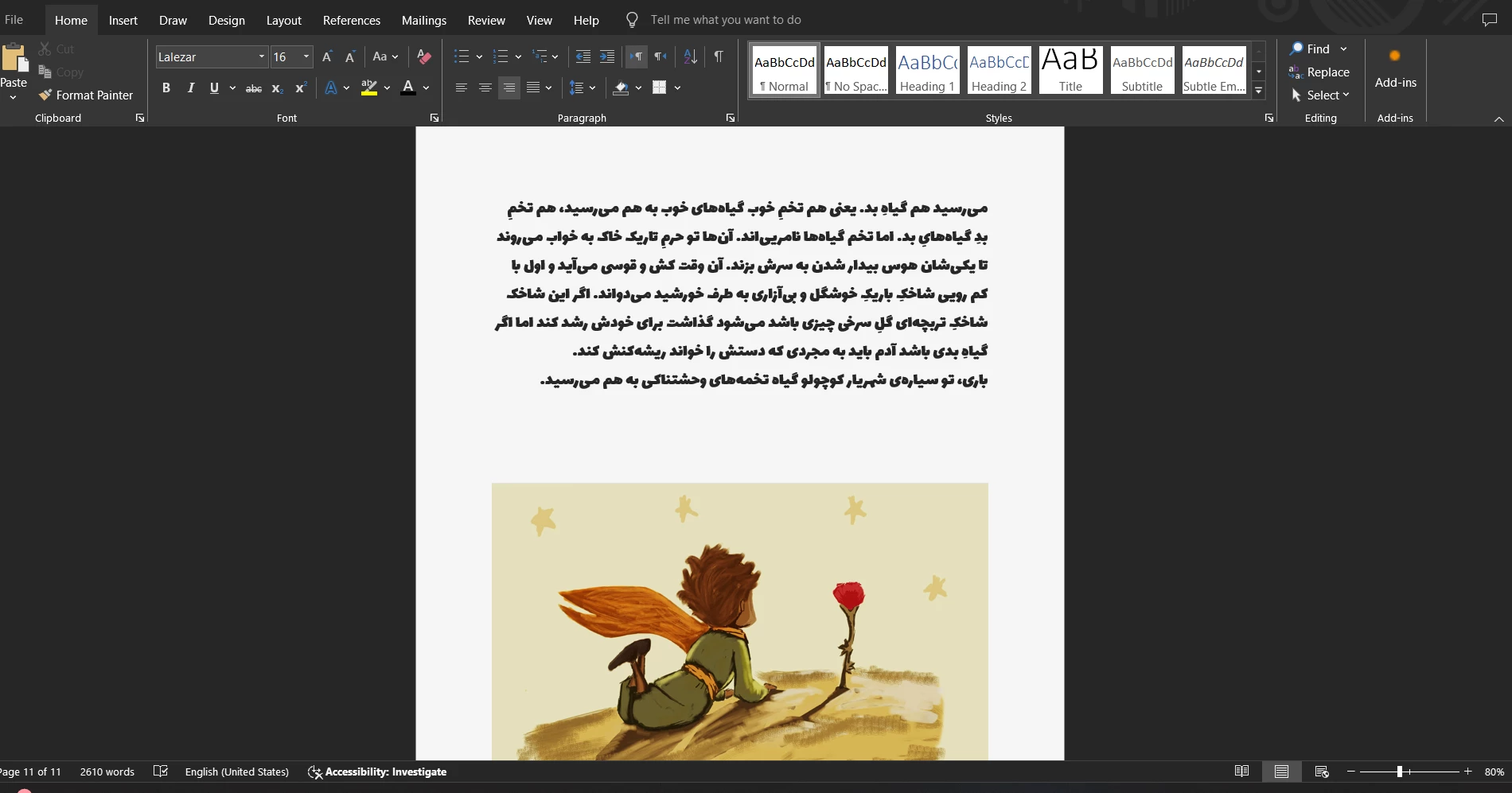Toggle Italic formatting
Viewport: 1512px width, 793px height.
tap(190, 88)
